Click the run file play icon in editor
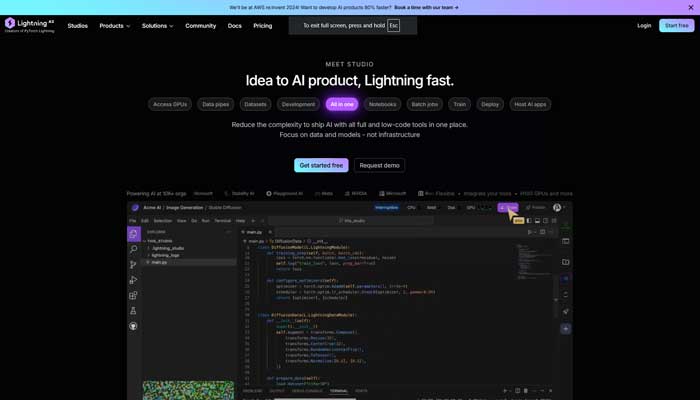Viewport: 700px width, 400px height. (530, 232)
